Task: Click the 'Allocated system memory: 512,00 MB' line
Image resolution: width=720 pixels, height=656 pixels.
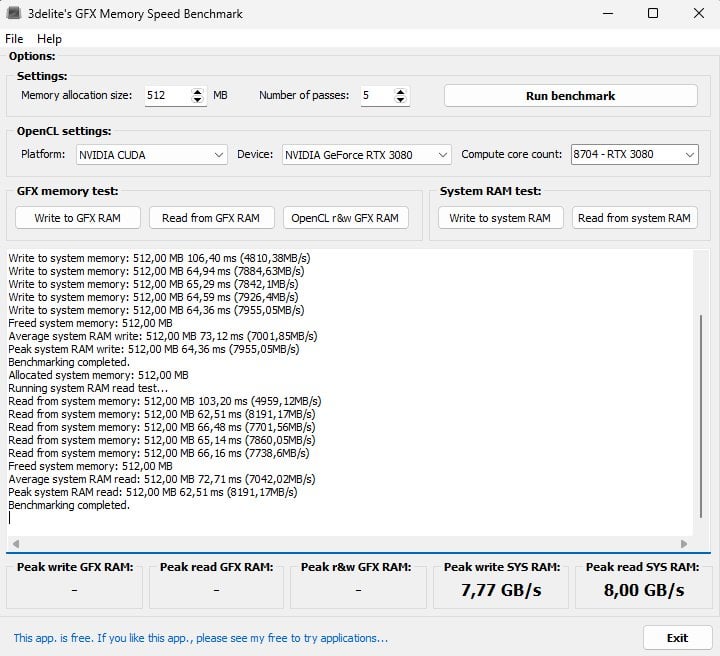Action: click(98, 376)
